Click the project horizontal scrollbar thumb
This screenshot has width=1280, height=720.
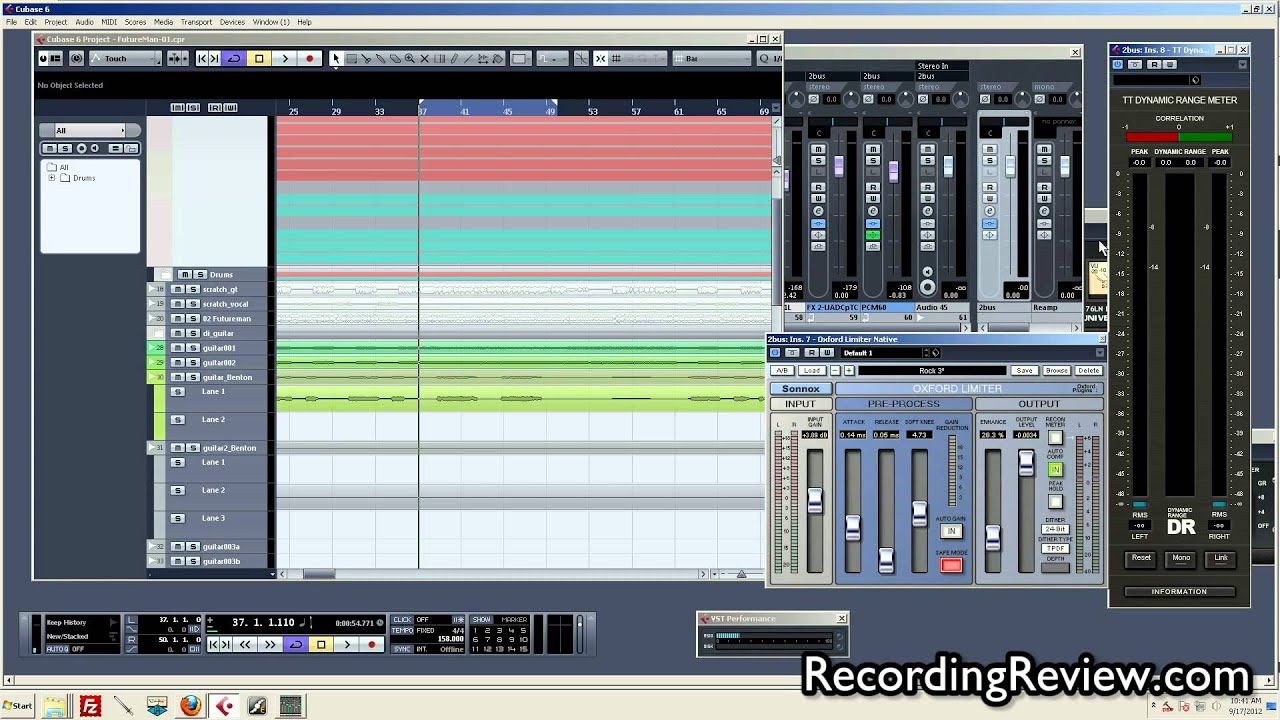(x=319, y=574)
